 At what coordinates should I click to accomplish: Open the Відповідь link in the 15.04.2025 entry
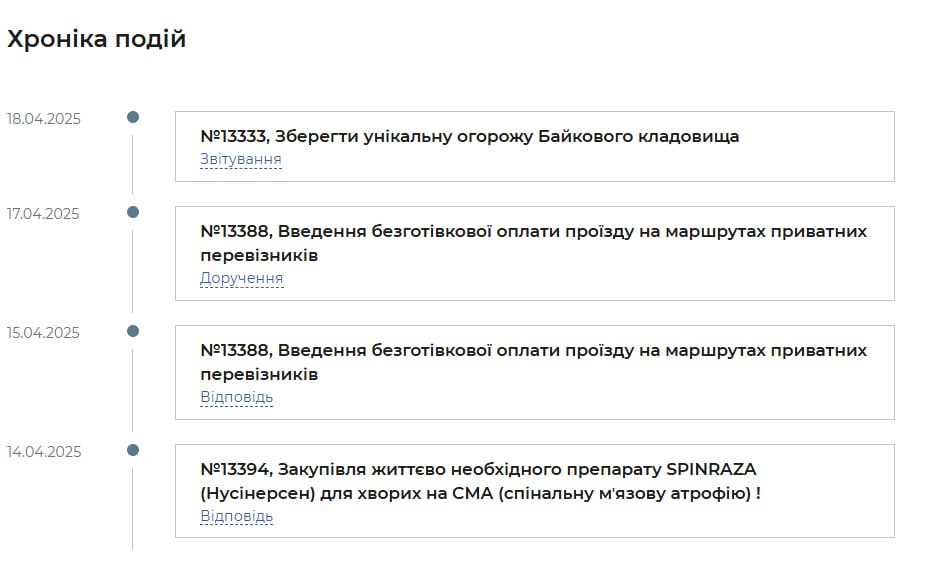point(236,397)
